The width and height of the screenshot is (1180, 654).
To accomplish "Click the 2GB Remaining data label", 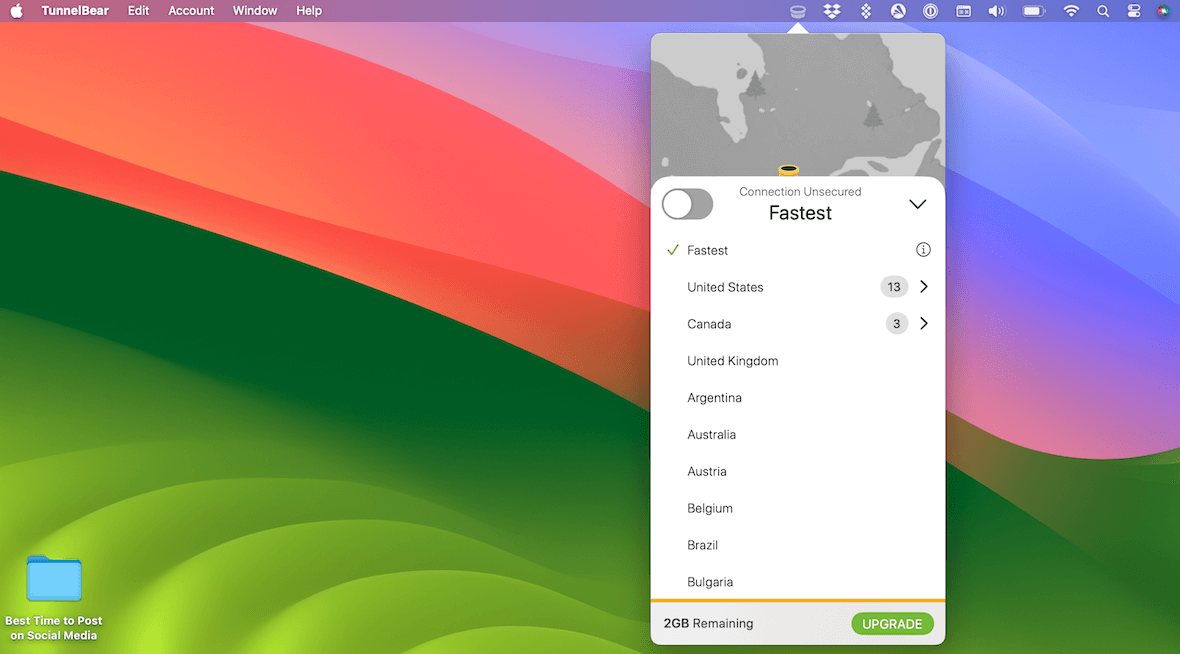I will (708, 623).
